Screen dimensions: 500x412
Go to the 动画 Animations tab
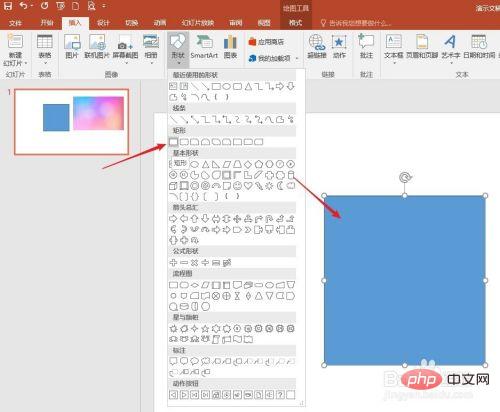[x=160, y=23]
